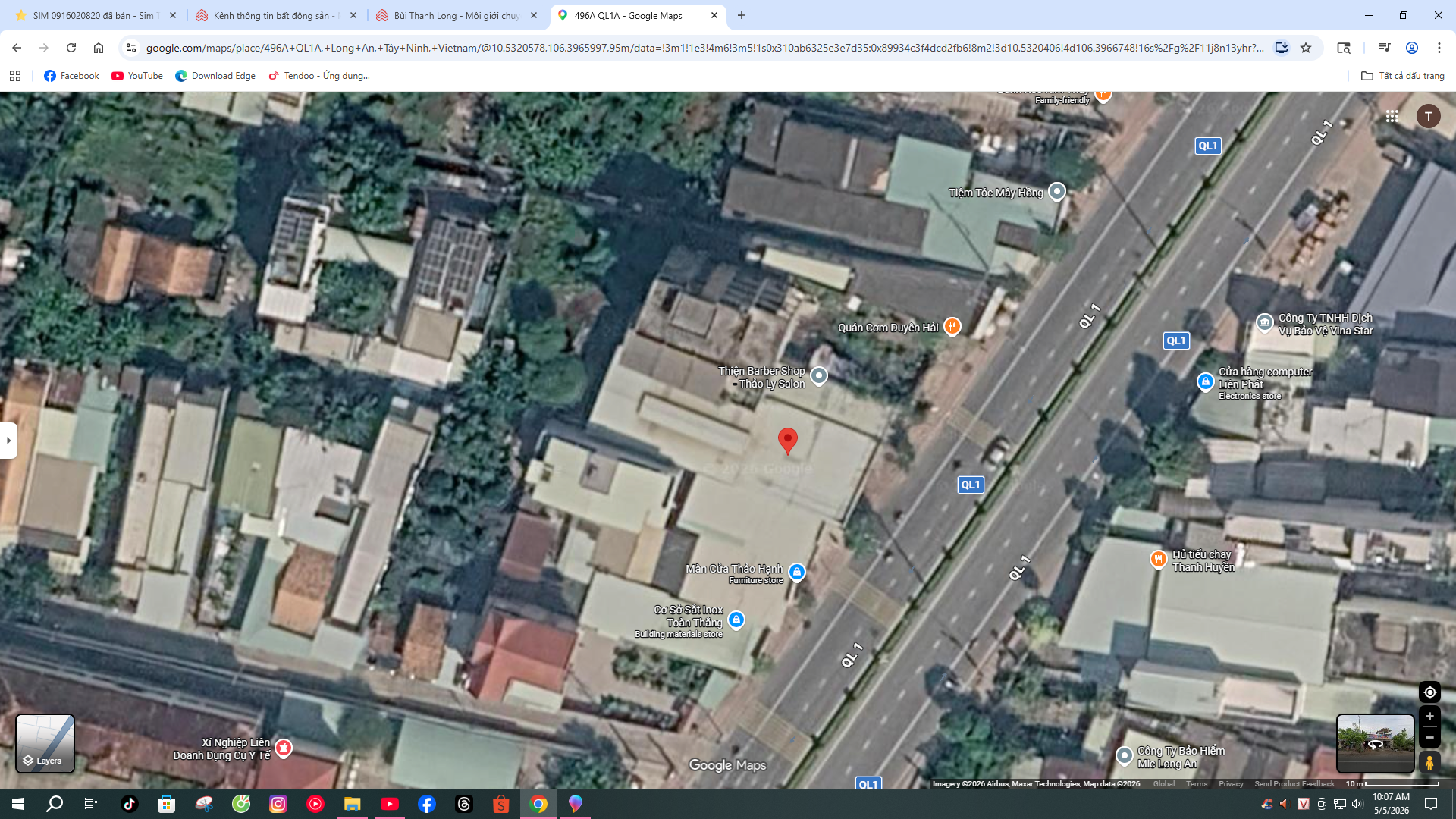Open Cửa hàng computer Liên Phát marker
Image resolution: width=1456 pixels, height=819 pixels.
click(1206, 382)
